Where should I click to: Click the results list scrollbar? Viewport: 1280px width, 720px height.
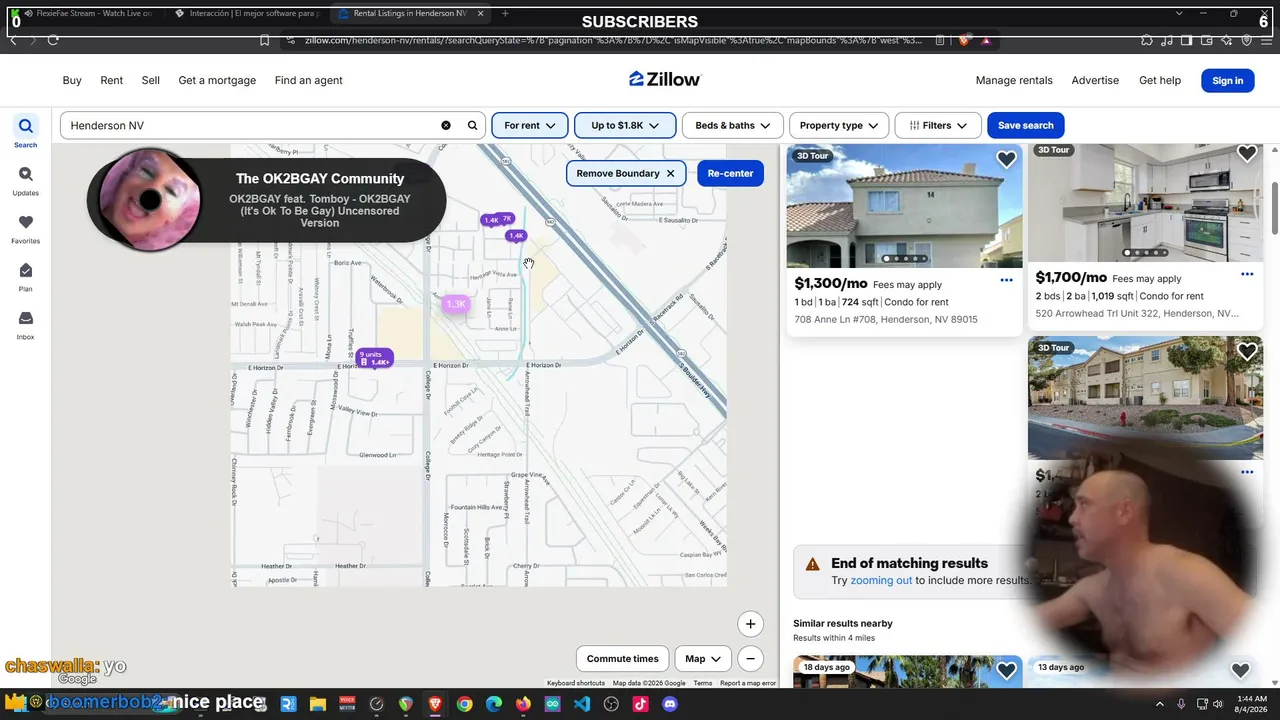pos(1274,209)
